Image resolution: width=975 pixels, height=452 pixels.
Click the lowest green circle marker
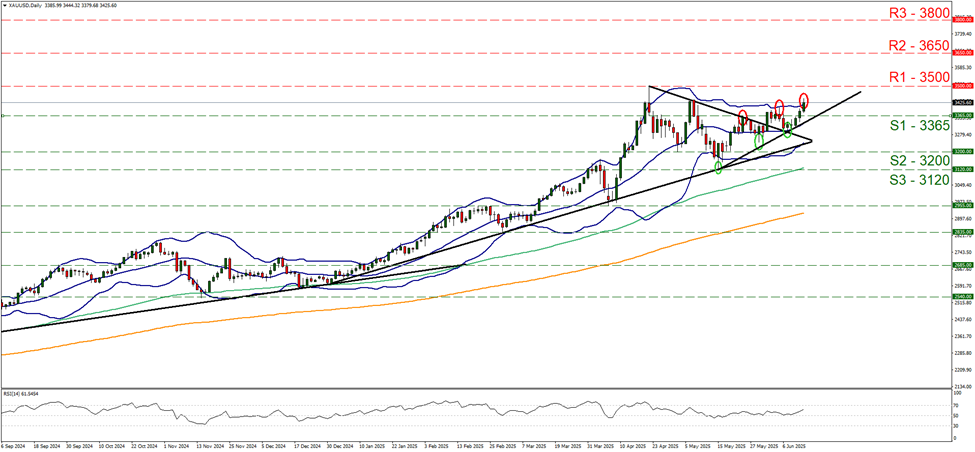719,166
